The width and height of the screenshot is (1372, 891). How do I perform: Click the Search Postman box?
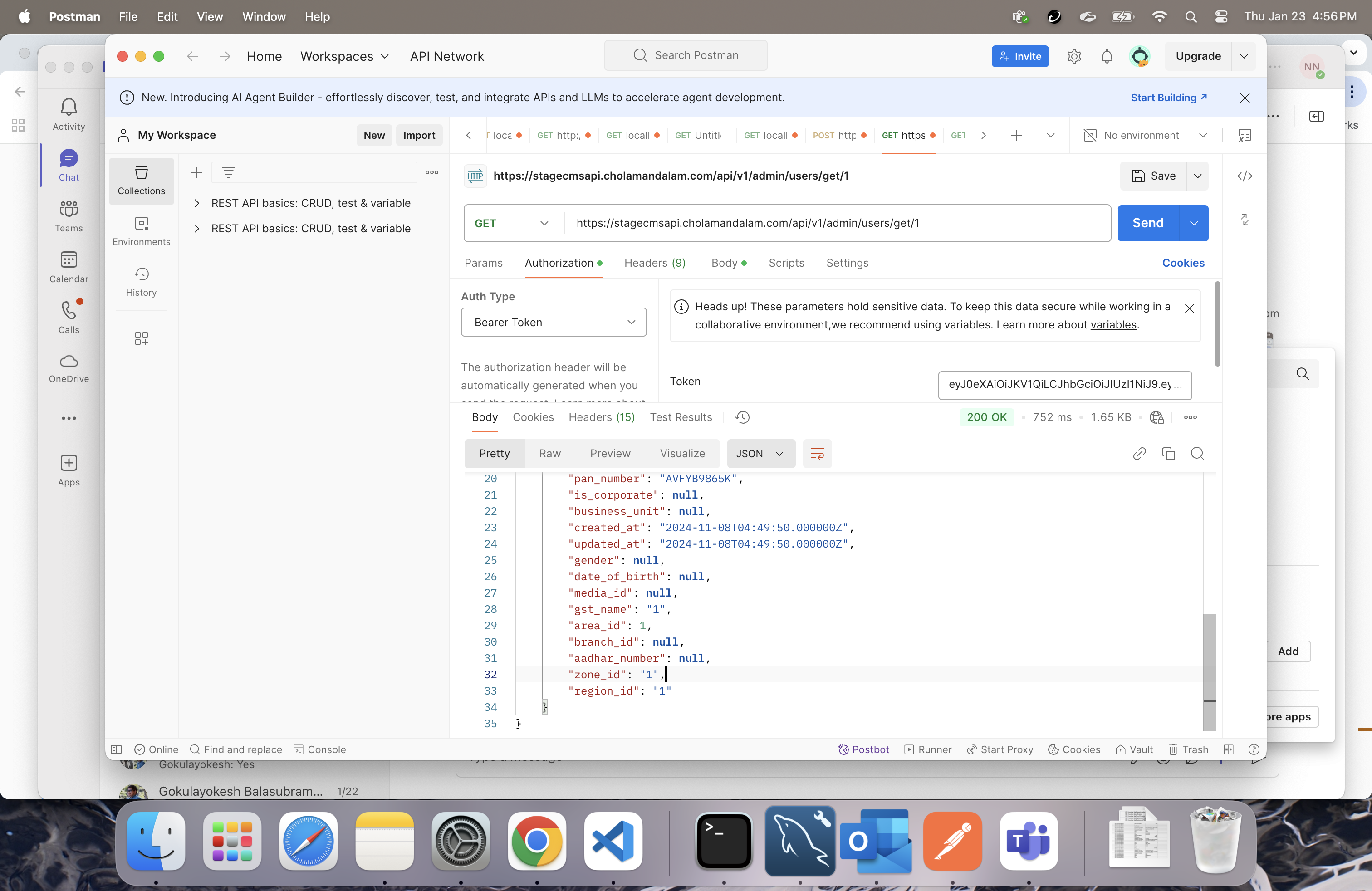686,55
